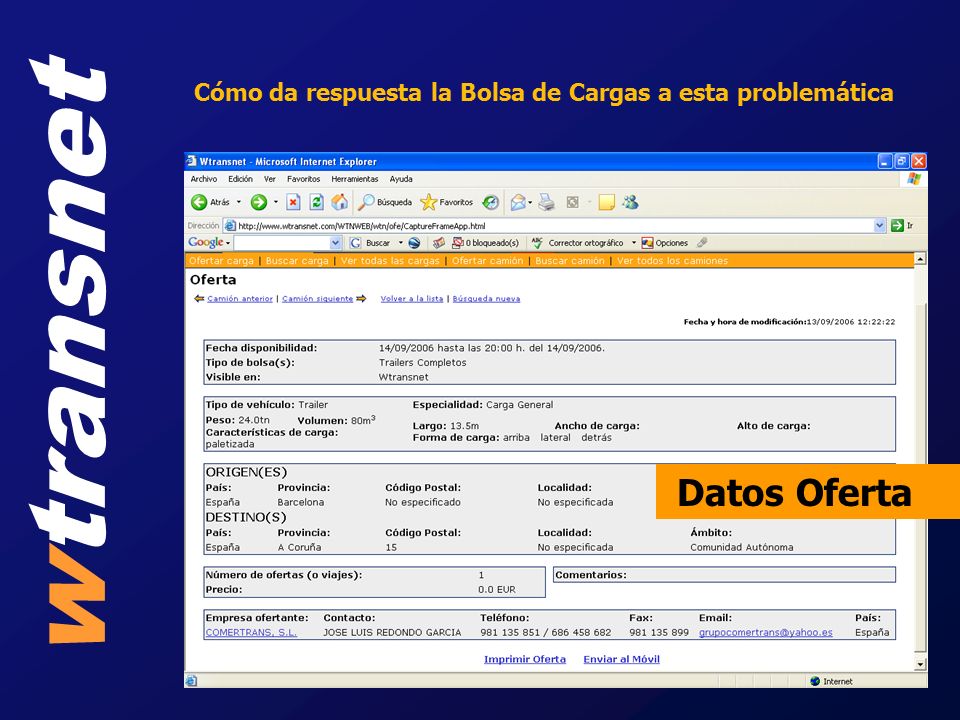The height and width of the screenshot is (720, 960).
Task: Click inside the Google toolbar search field
Action: (x=282, y=243)
